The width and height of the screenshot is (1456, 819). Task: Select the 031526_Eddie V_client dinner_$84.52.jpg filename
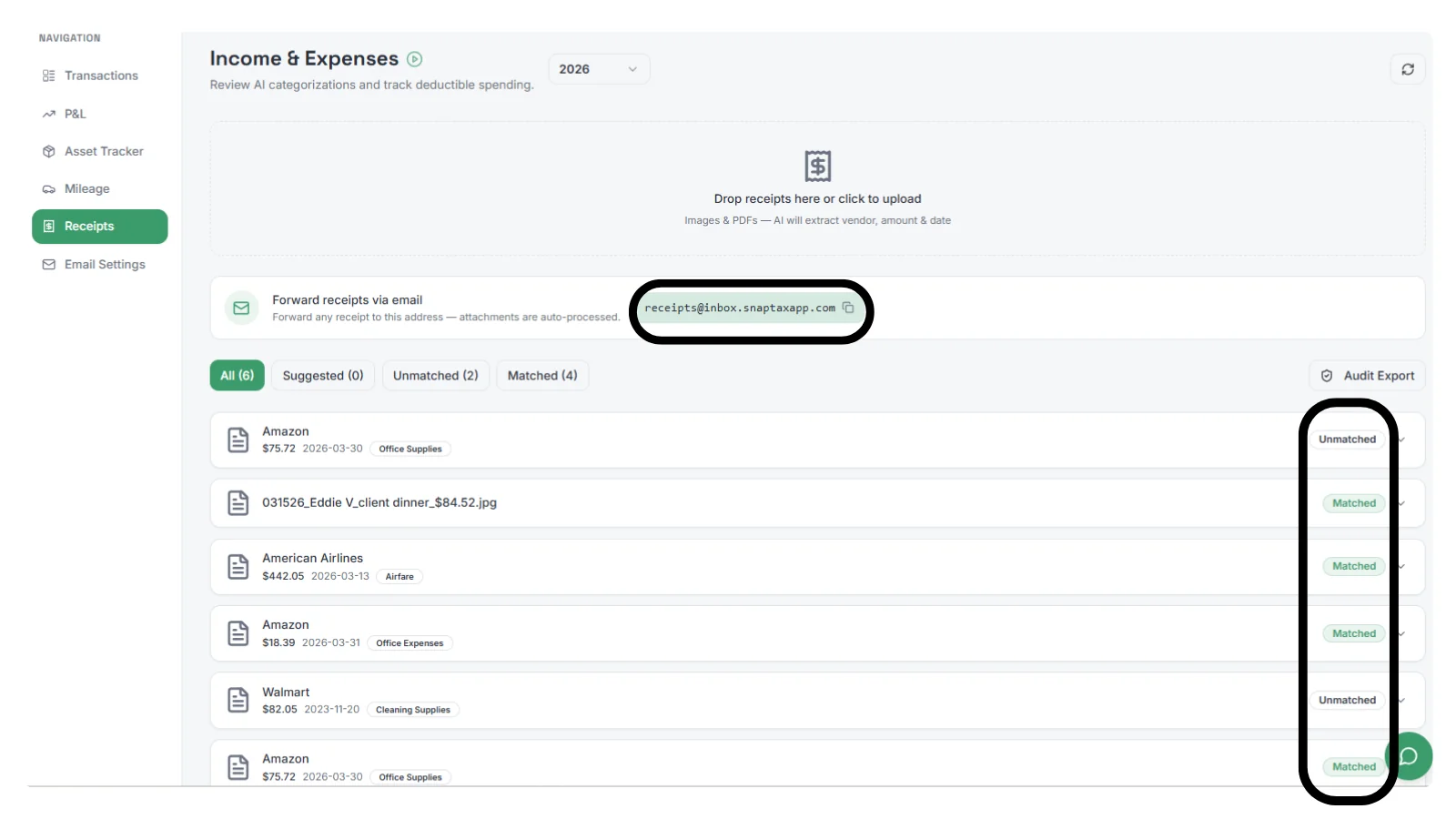pos(379,502)
